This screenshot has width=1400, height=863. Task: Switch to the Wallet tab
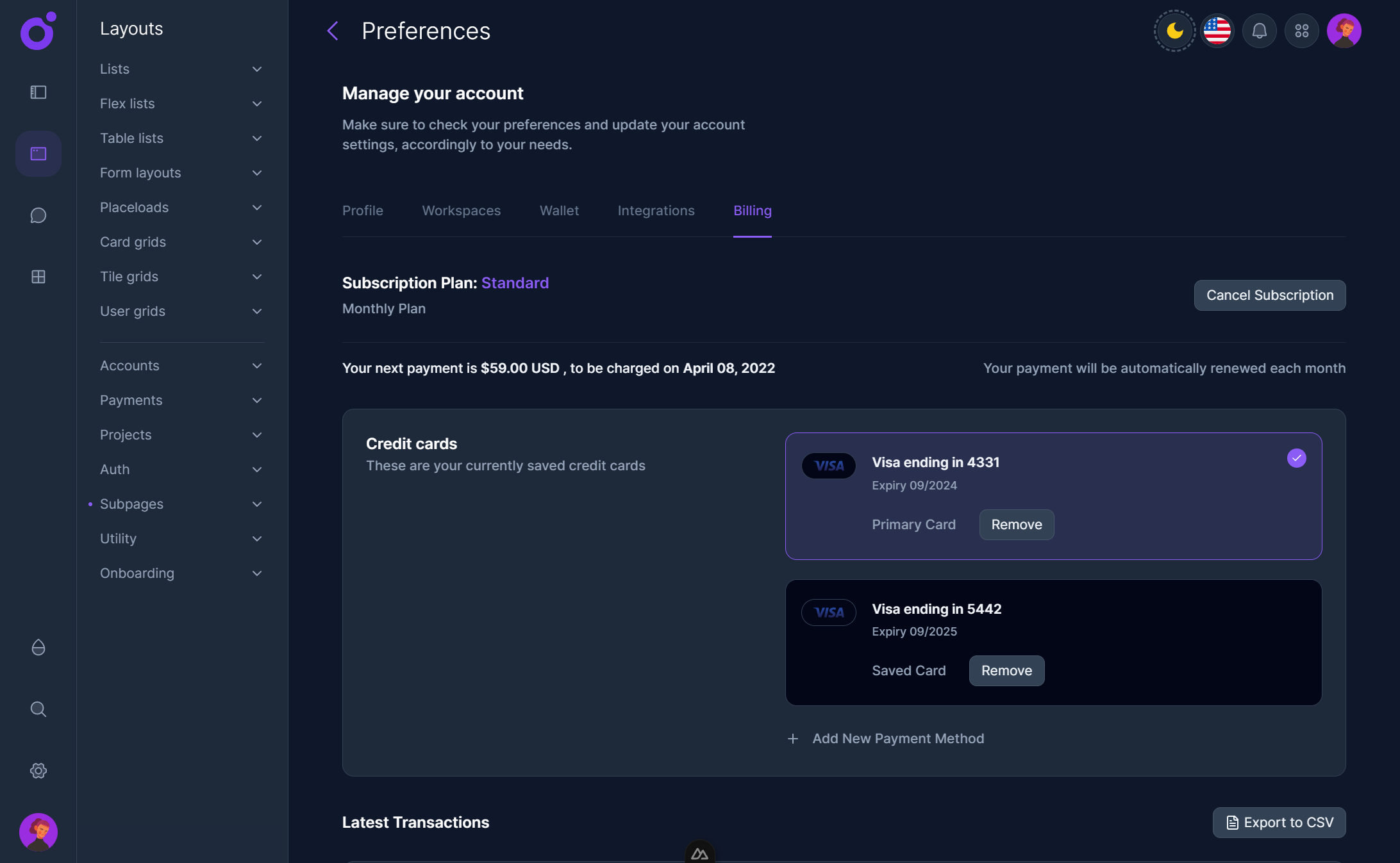tap(558, 210)
